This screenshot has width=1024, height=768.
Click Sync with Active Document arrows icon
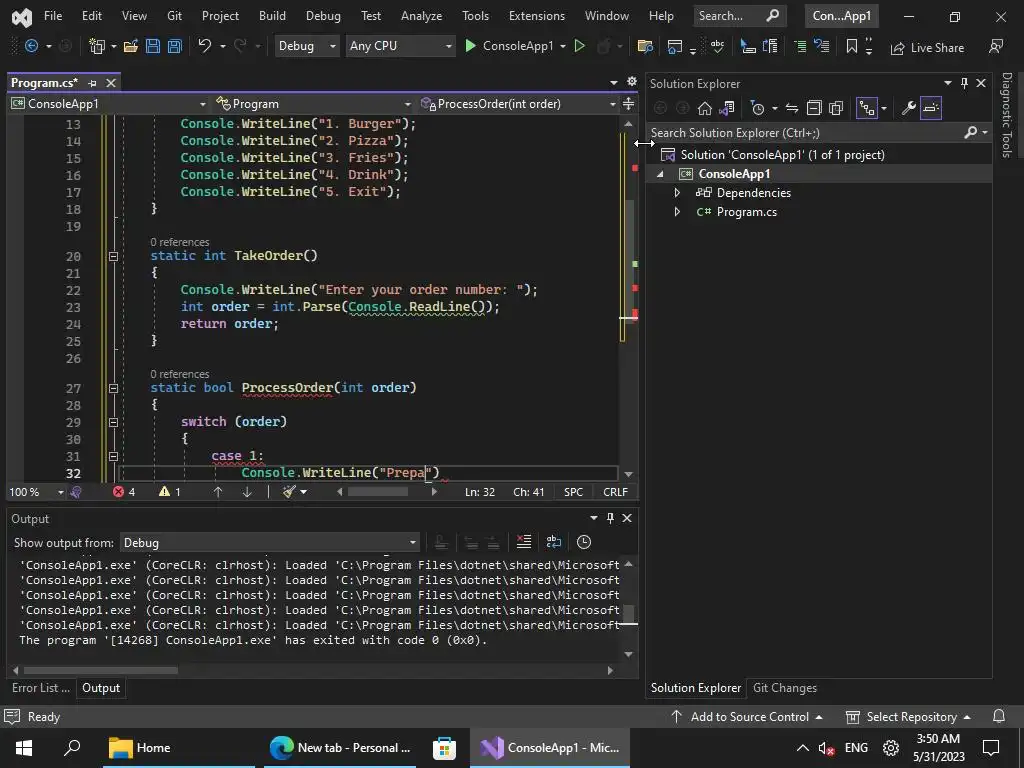click(792, 108)
